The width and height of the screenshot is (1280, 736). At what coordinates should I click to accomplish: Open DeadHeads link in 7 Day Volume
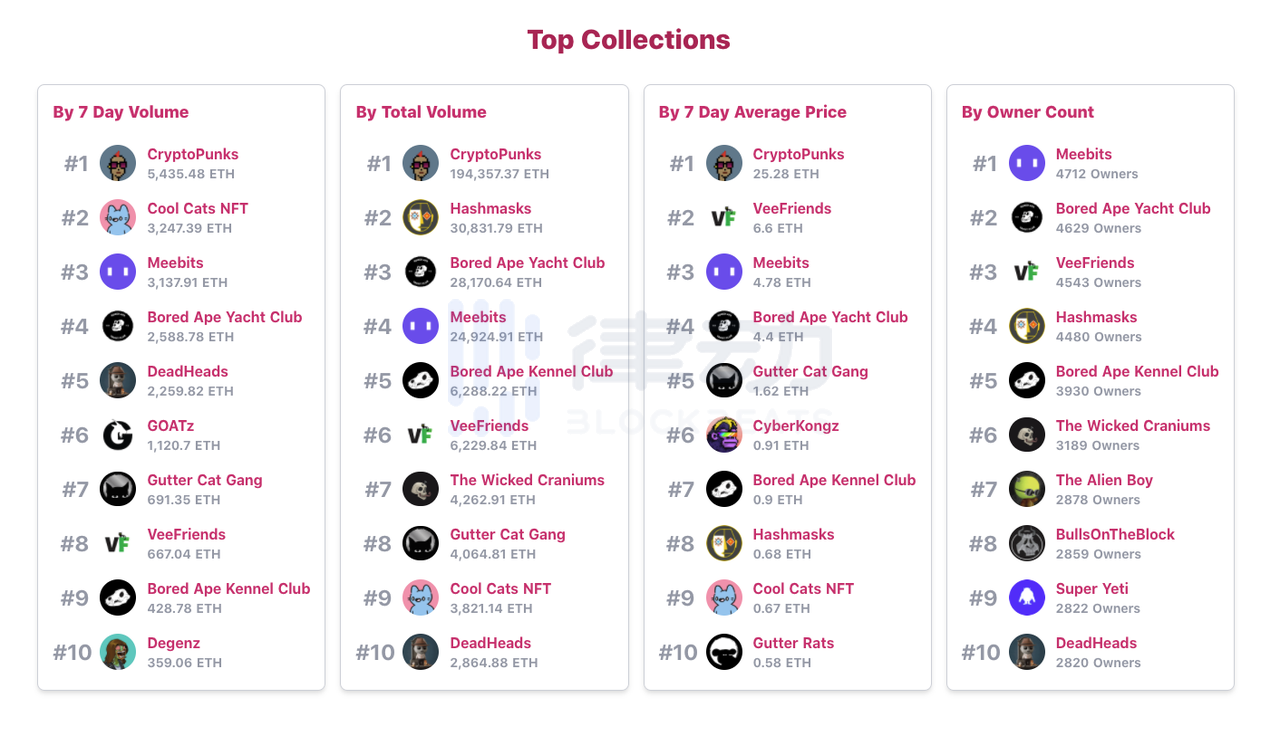click(188, 372)
